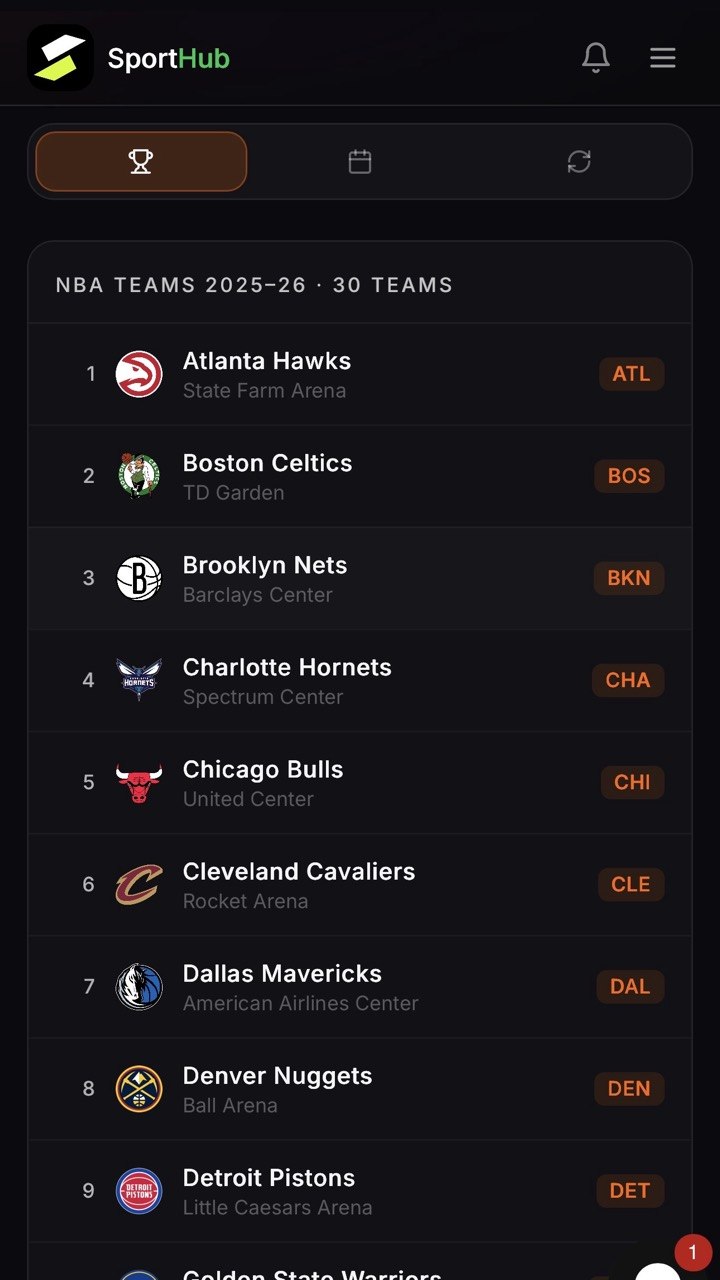This screenshot has height=1280, width=720.
Task: Select the ATL abbreviation badge
Action: click(631, 374)
